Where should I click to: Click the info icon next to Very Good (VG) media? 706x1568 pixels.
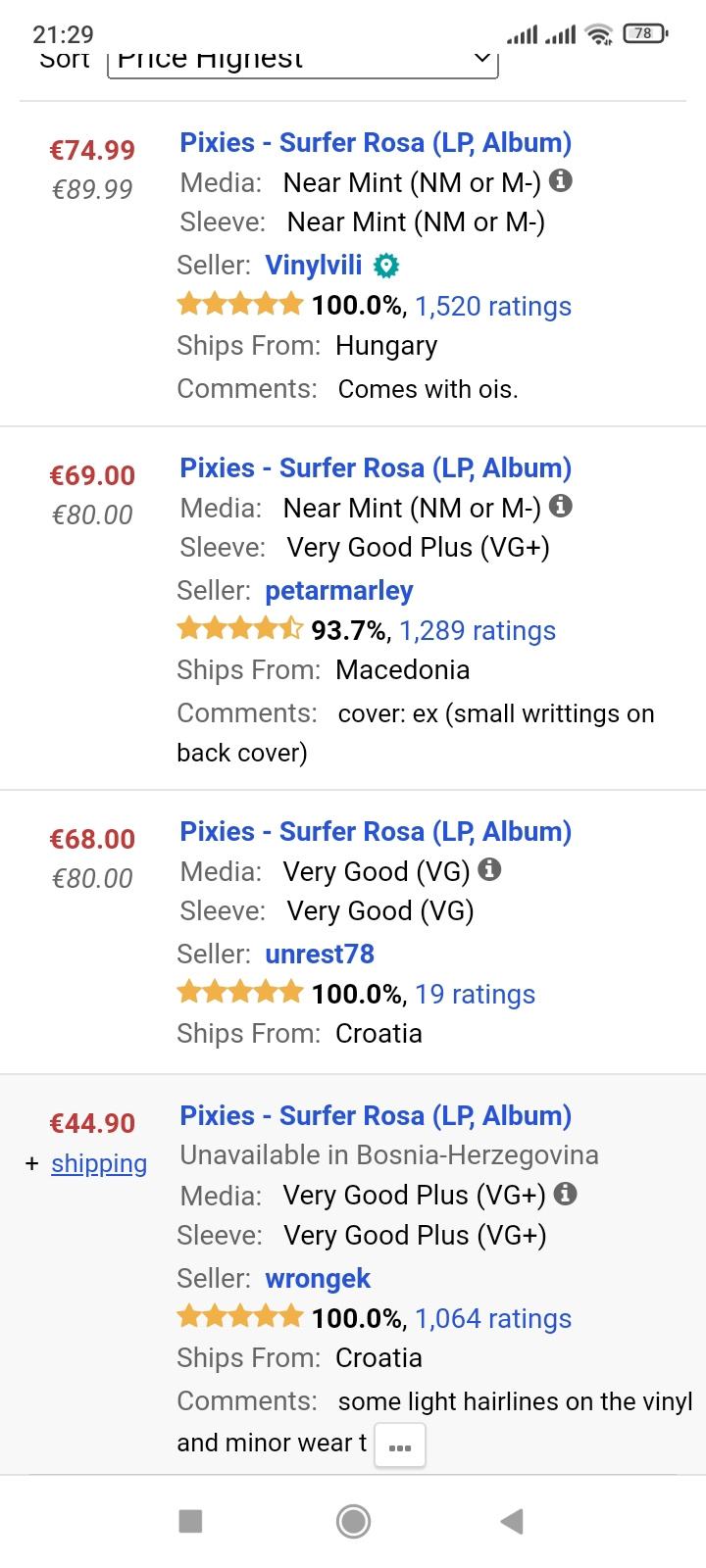(490, 869)
